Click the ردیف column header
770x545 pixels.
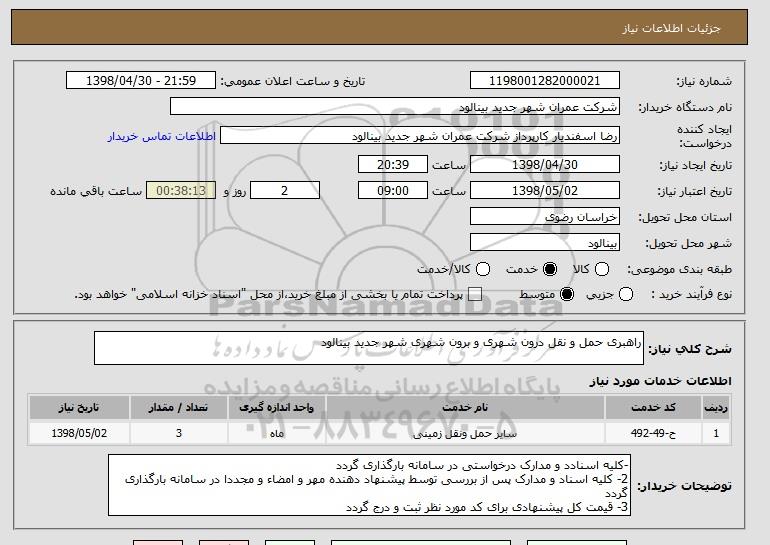[x=716, y=408]
